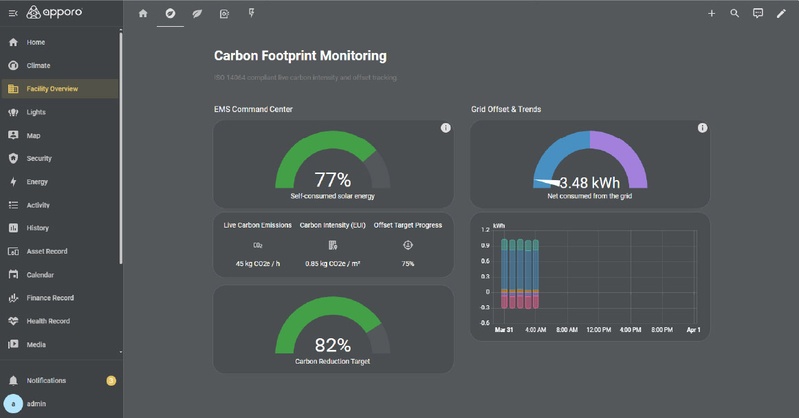Open Asset Record entry
The height and width of the screenshot is (418, 799).
47,251
